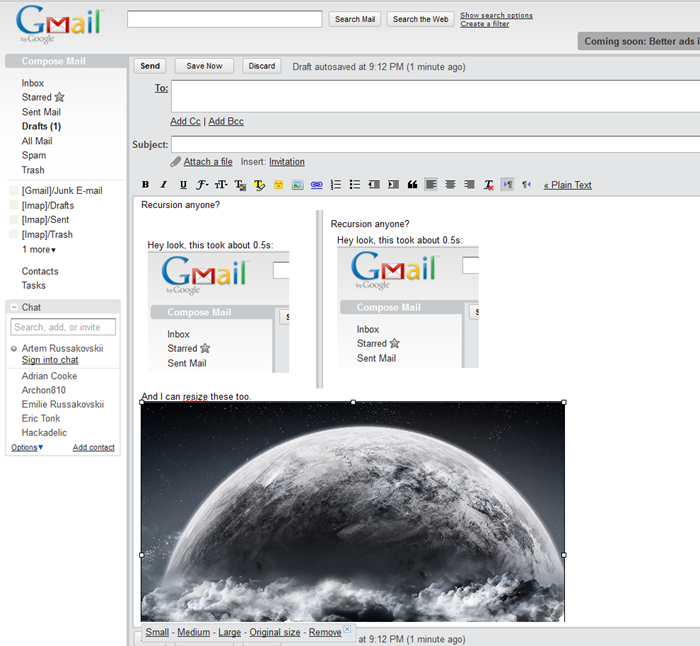Open the To contacts picker link

point(161,88)
